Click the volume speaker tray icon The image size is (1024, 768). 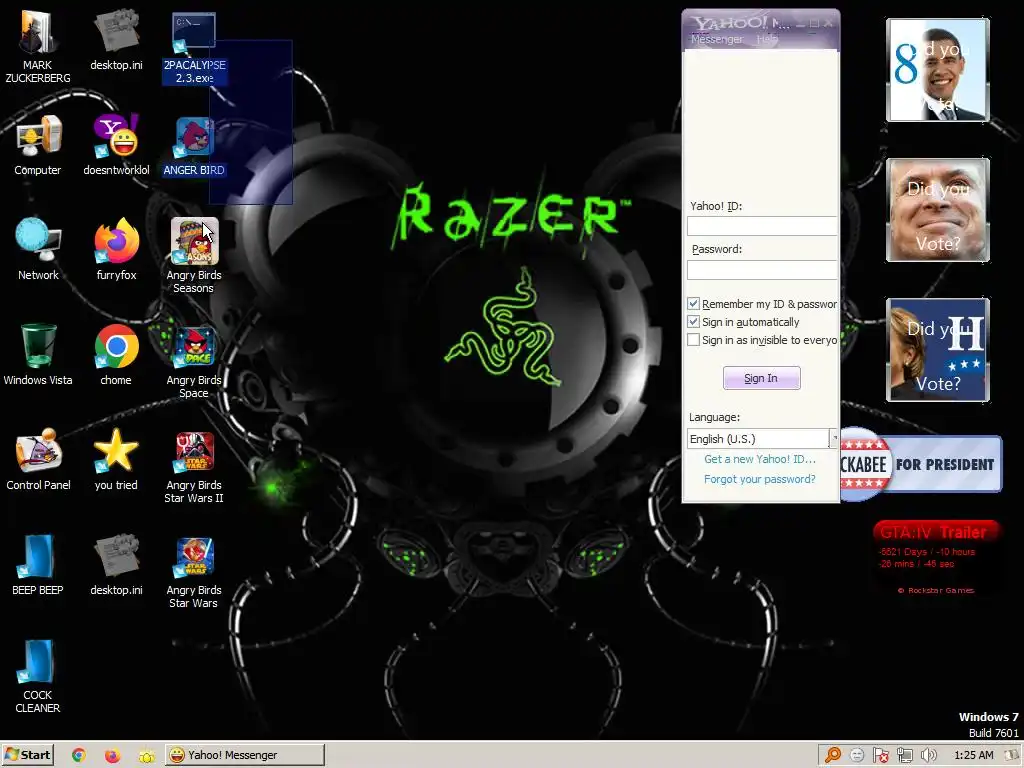click(928, 755)
